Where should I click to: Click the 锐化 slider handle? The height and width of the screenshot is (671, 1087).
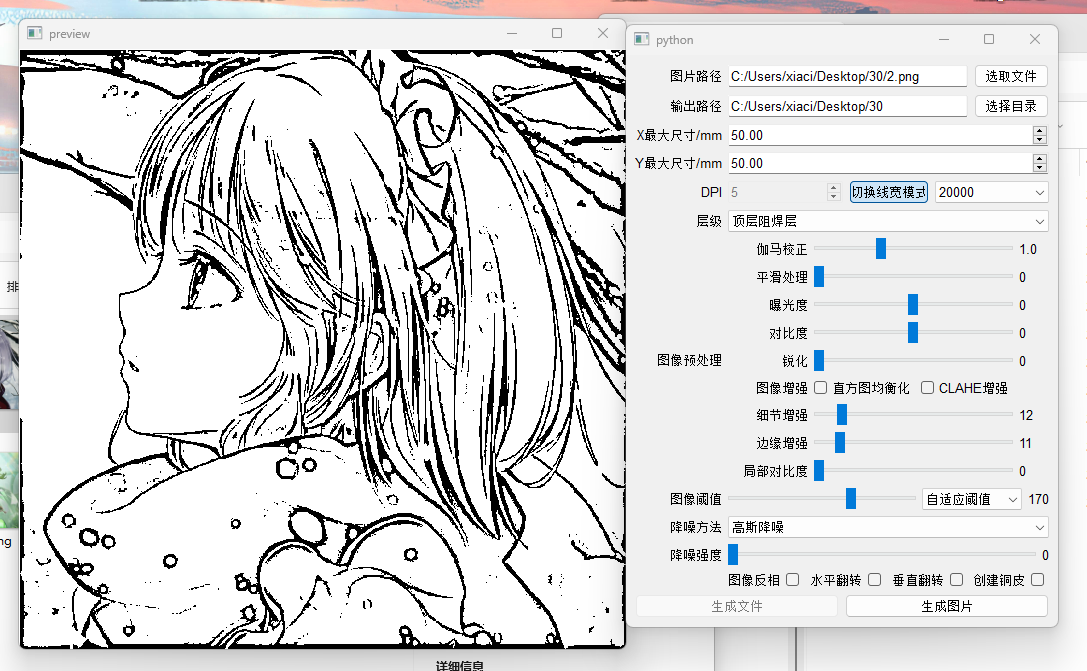pos(819,360)
